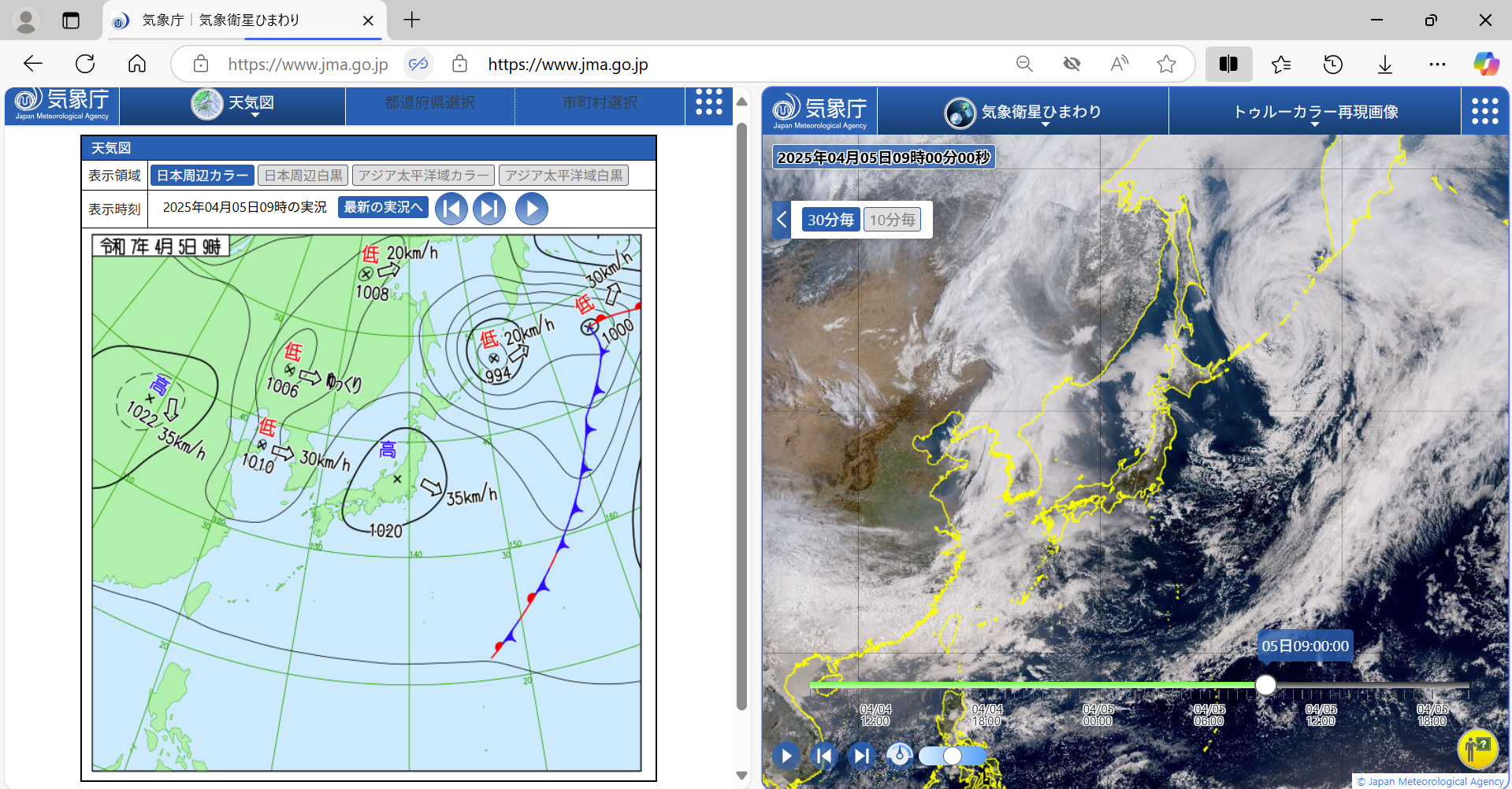
Task: Step satellite image to previous frame
Action: coord(824,756)
